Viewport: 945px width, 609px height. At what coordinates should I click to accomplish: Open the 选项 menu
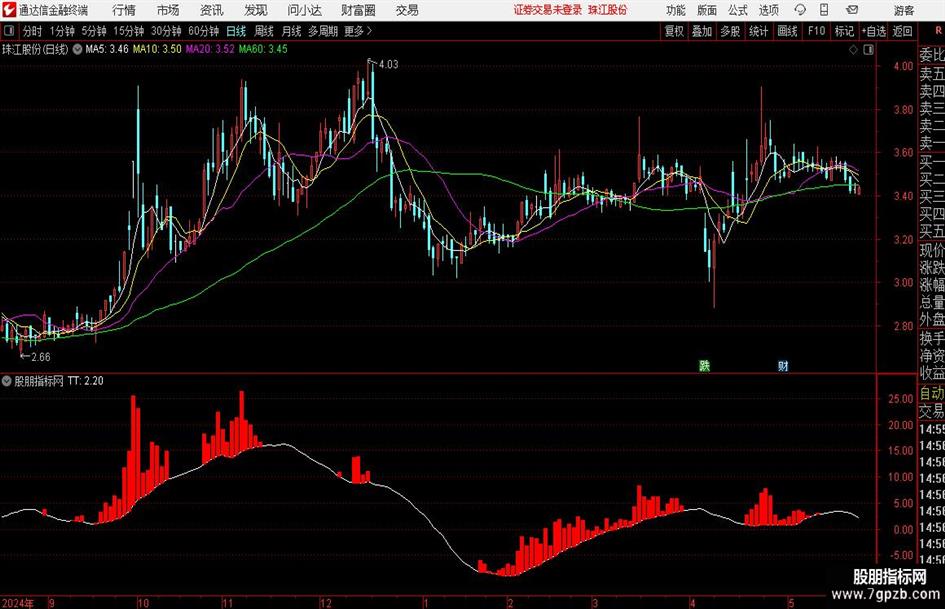pyautogui.click(x=768, y=10)
